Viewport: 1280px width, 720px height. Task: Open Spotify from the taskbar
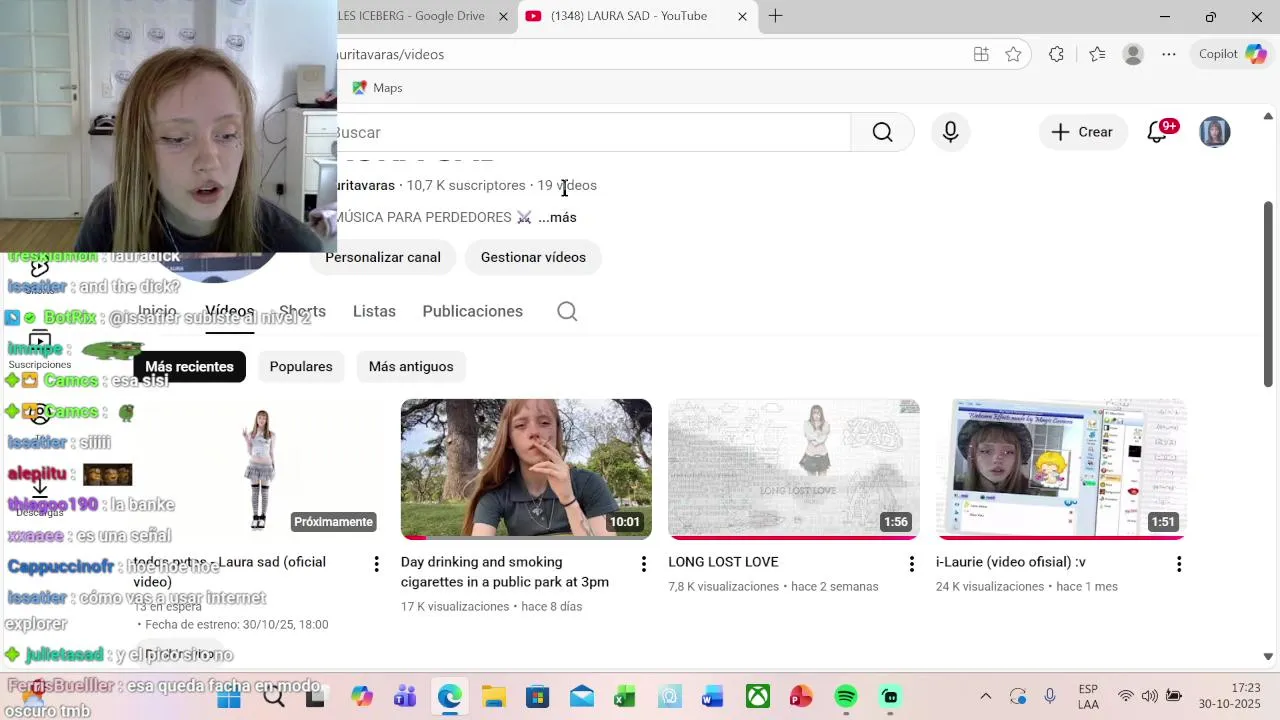pos(846,696)
